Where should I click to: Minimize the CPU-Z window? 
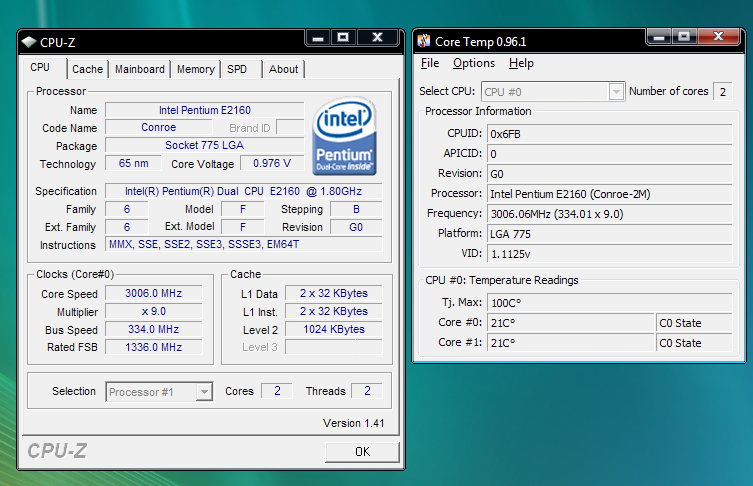coord(318,37)
